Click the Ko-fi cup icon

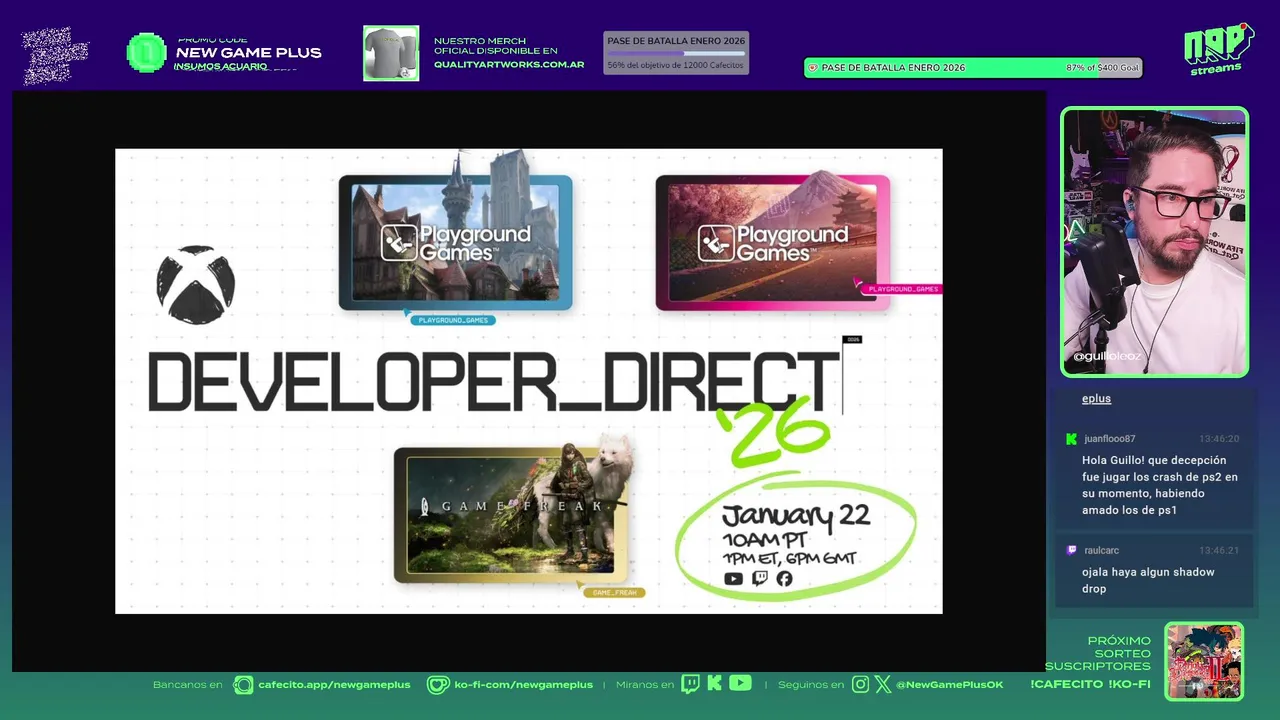coord(438,685)
